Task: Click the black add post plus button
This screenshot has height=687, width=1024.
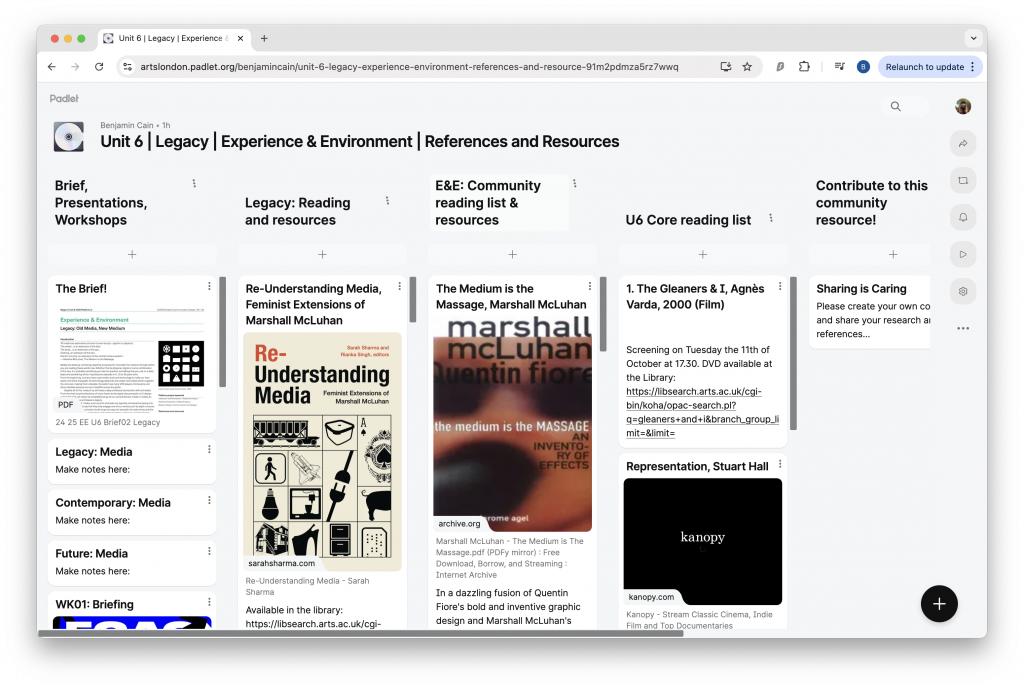Action: pos(939,603)
